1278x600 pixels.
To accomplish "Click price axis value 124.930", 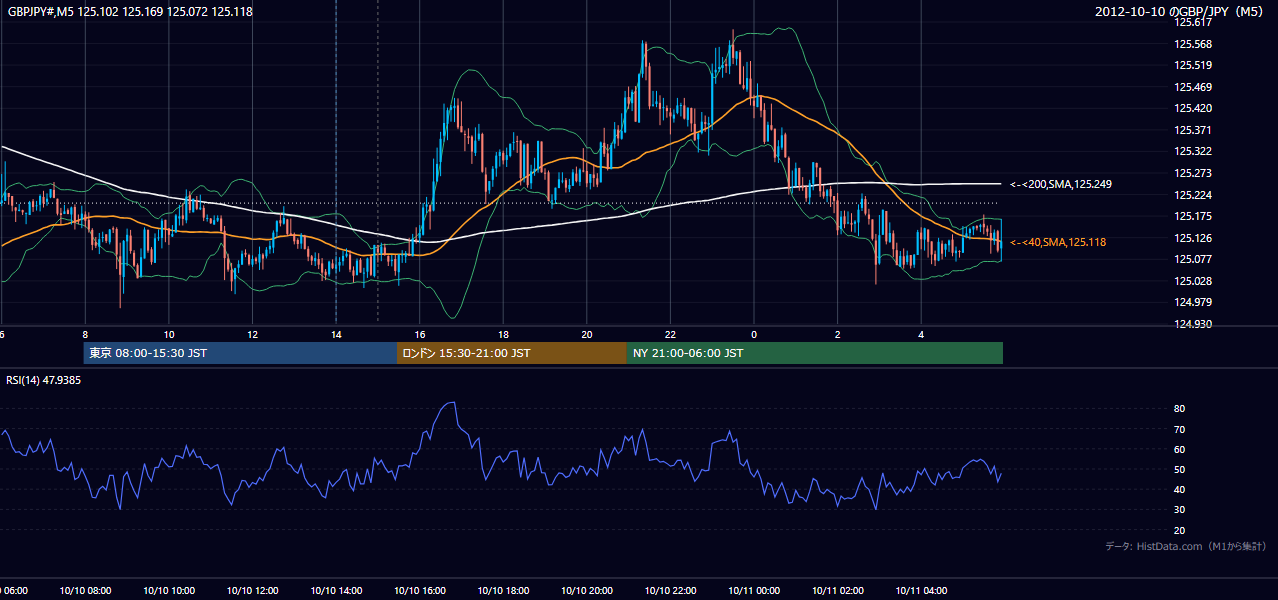I will tap(1194, 324).
